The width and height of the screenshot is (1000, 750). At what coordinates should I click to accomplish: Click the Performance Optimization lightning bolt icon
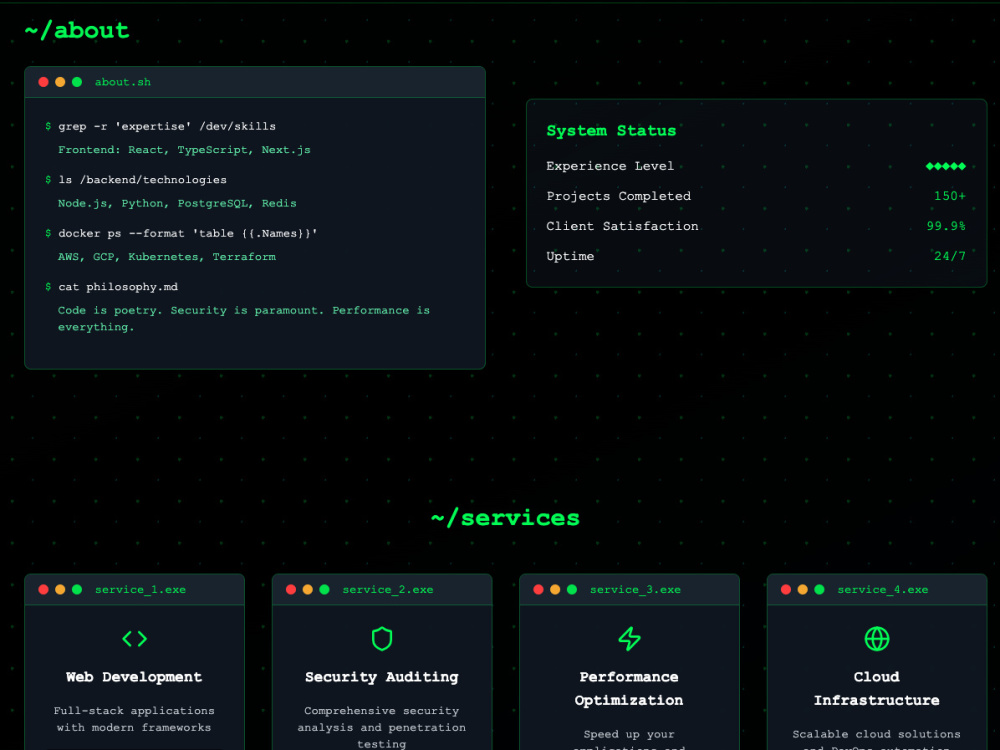[x=629, y=638]
